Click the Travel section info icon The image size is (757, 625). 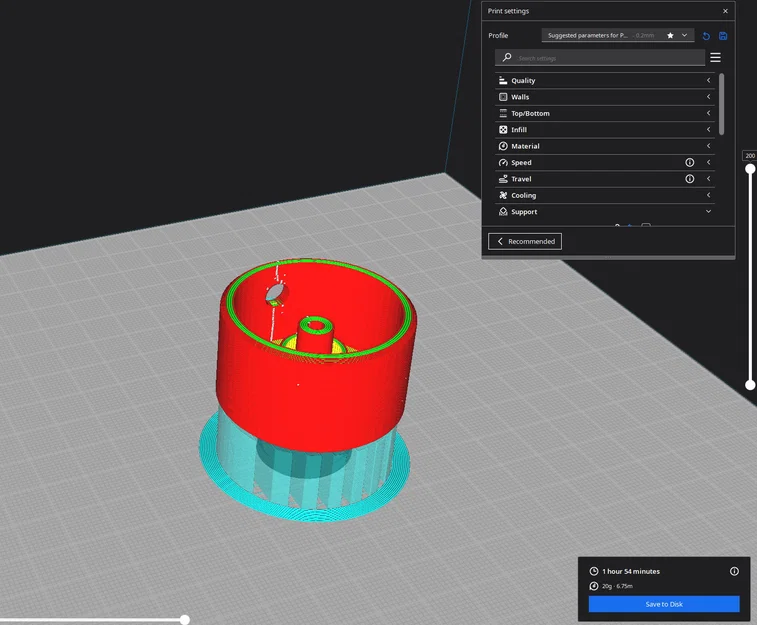(689, 179)
